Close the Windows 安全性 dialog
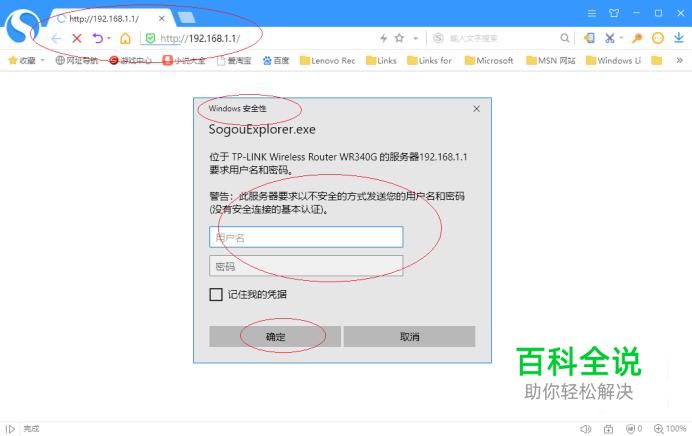Screen dimensions: 692x436 pos(476,109)
